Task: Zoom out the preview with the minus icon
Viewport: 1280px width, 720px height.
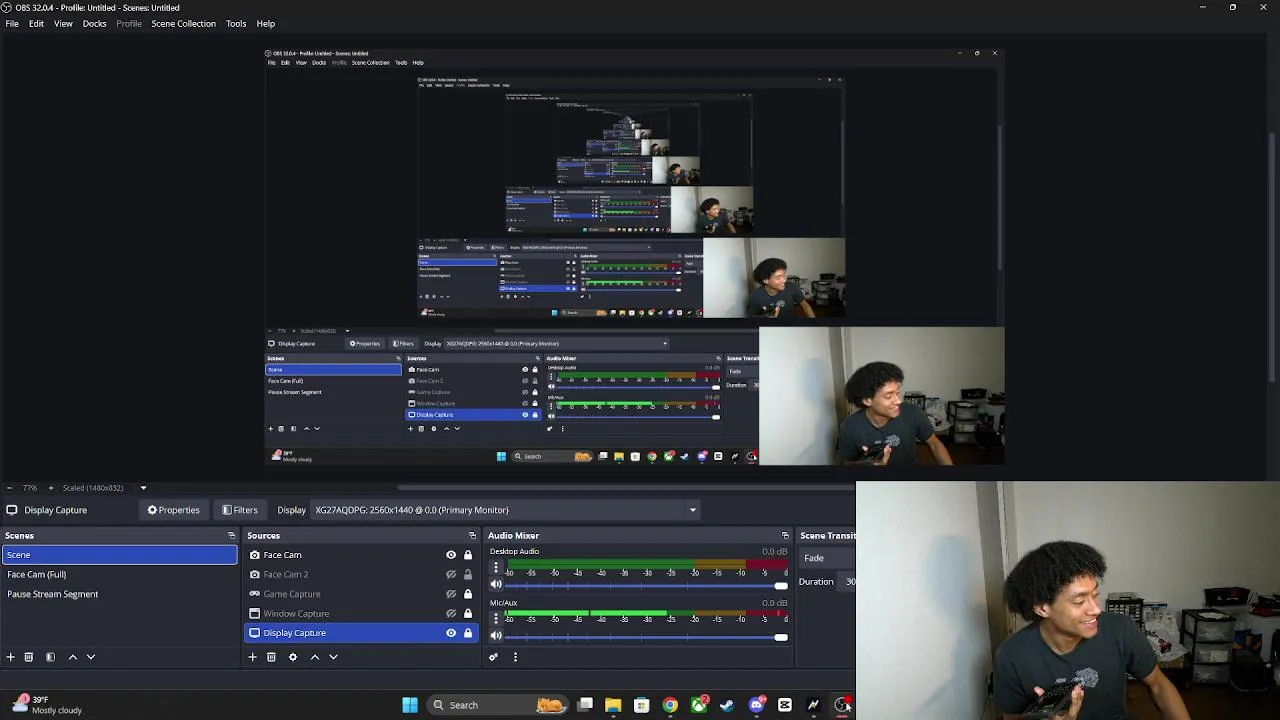Action: [9, 488]
